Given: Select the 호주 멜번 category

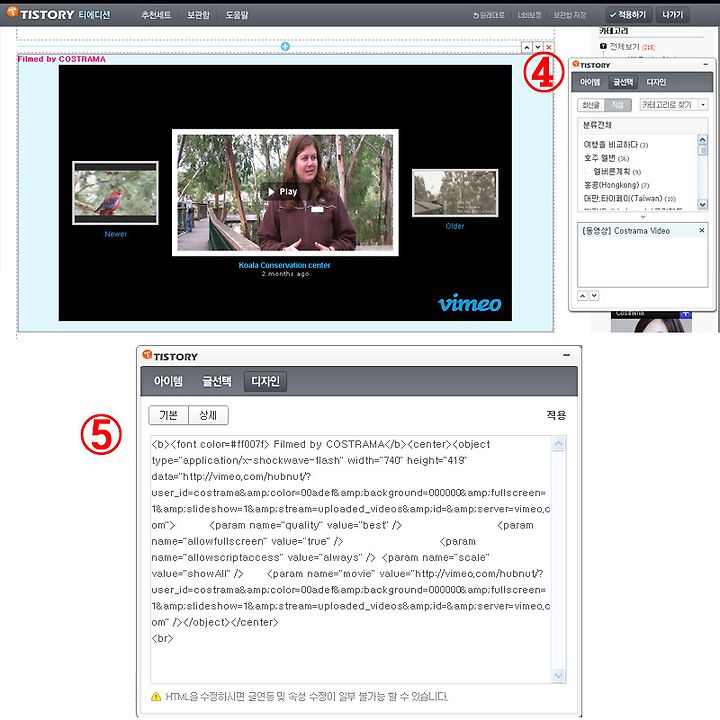Looking at the screenshot, I should pyautogui.click(x=606, y=158).
